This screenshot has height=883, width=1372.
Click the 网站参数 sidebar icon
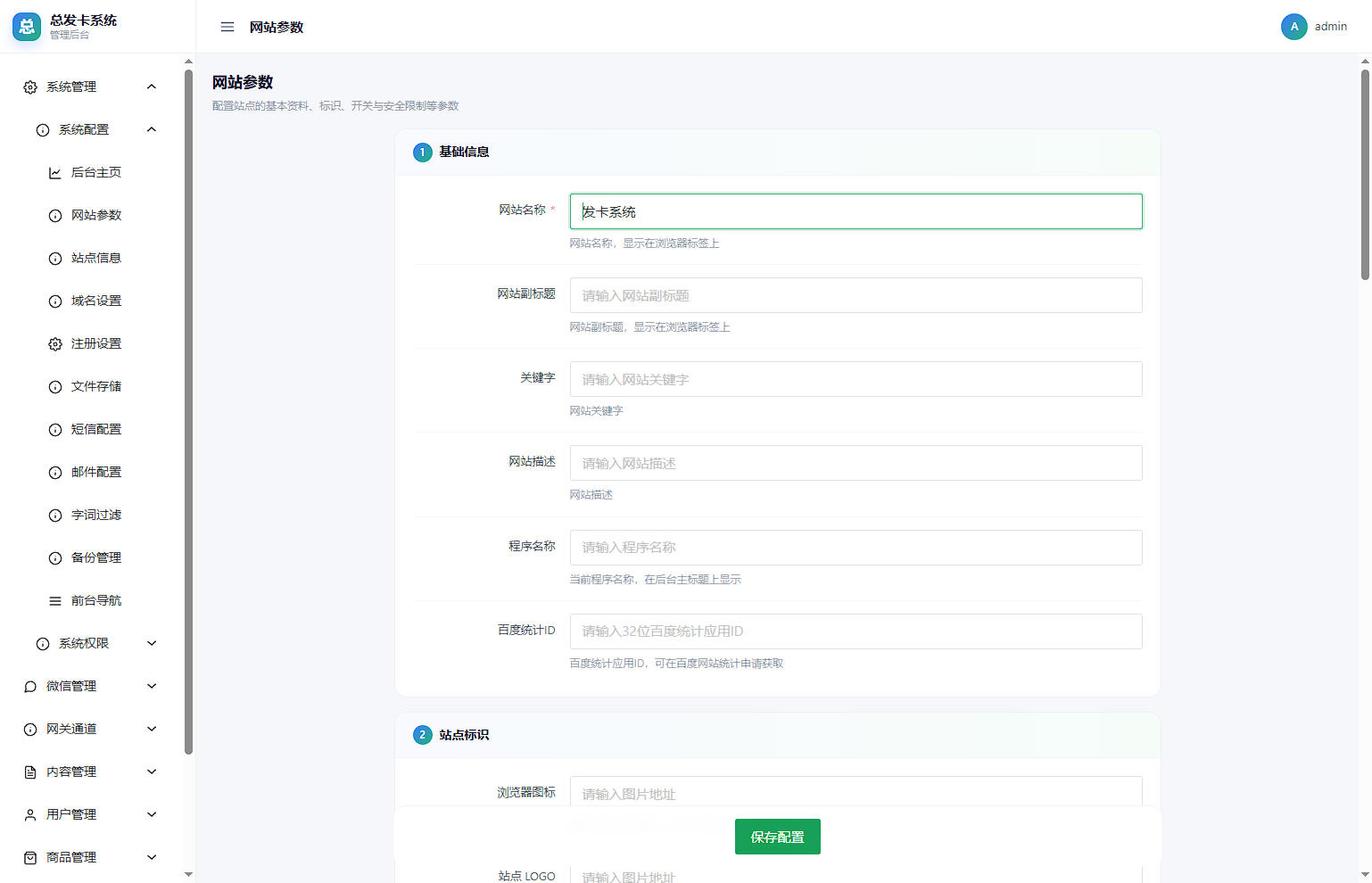pos(55,215)
